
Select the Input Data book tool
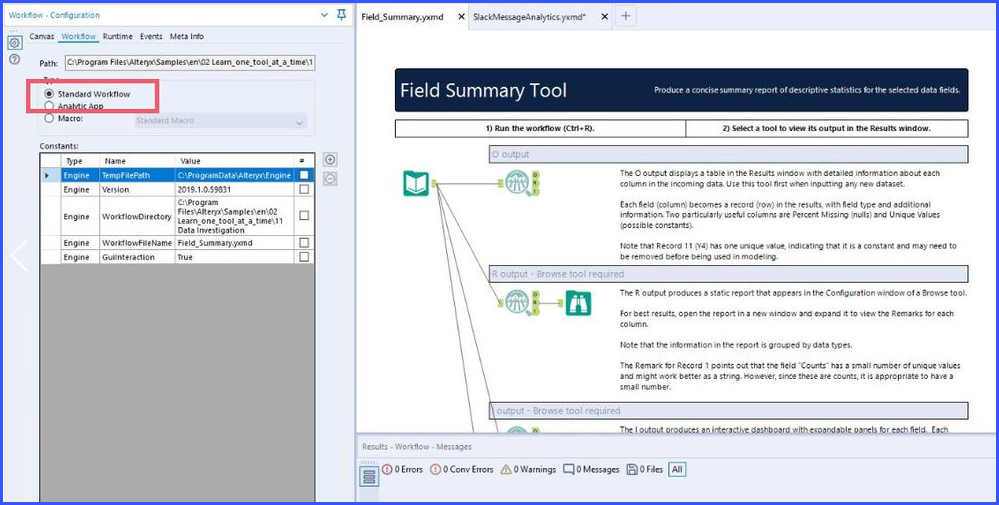(x=416, y=183)
